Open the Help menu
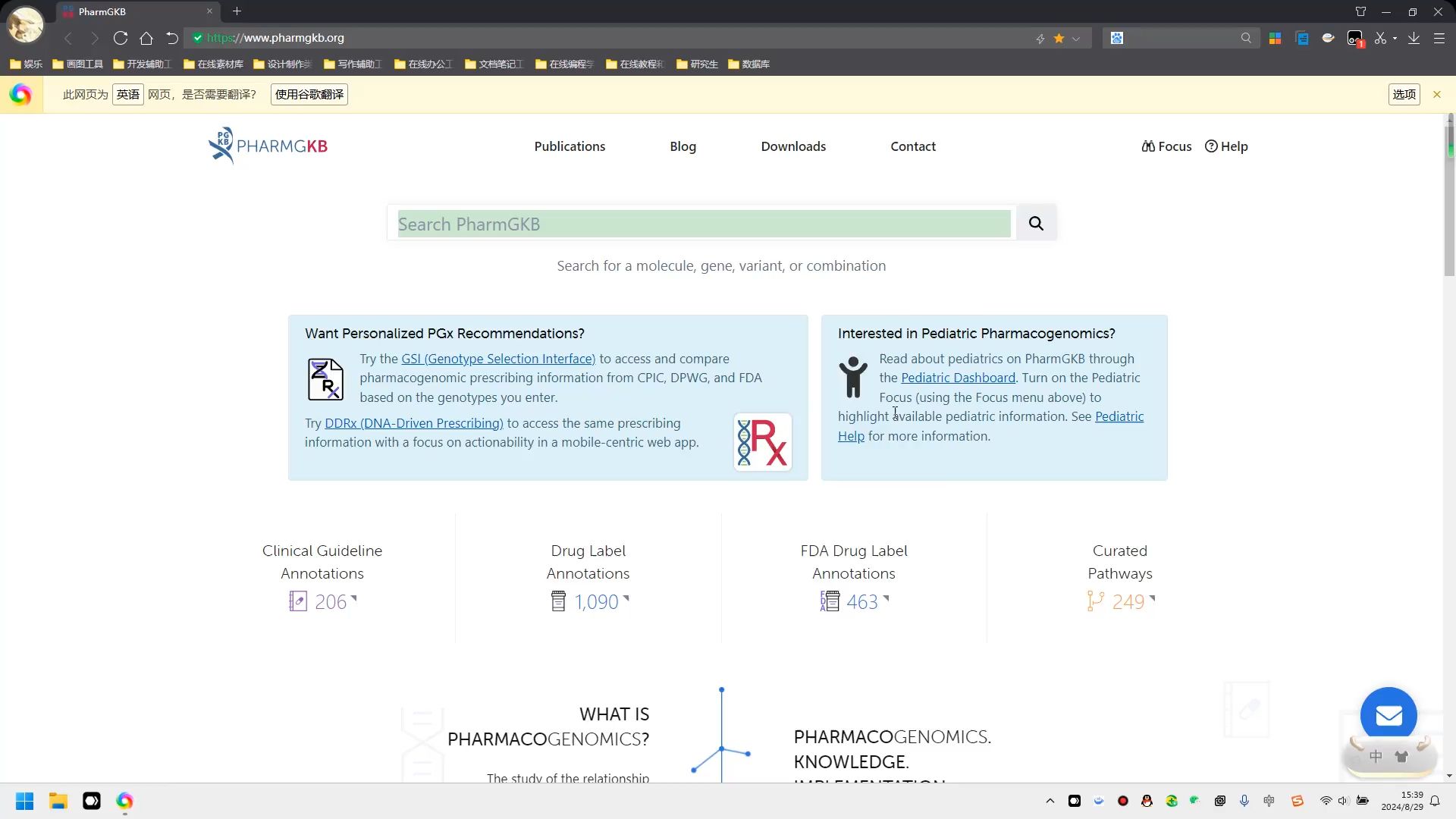This screenshot has height=819, width=1456. point(1226,146)
